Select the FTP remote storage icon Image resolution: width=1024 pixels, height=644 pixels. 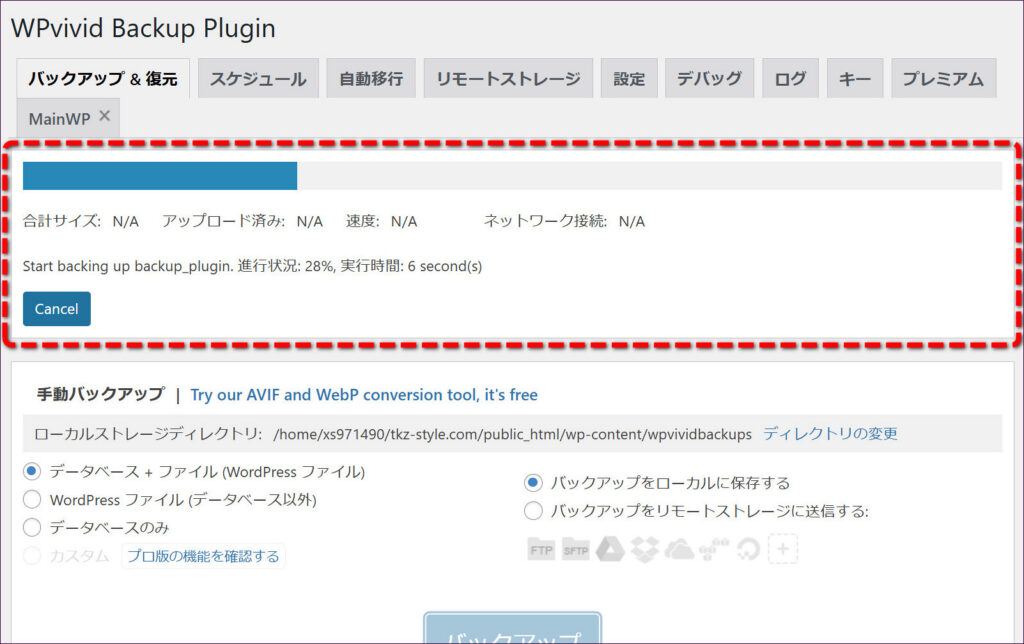541,550
